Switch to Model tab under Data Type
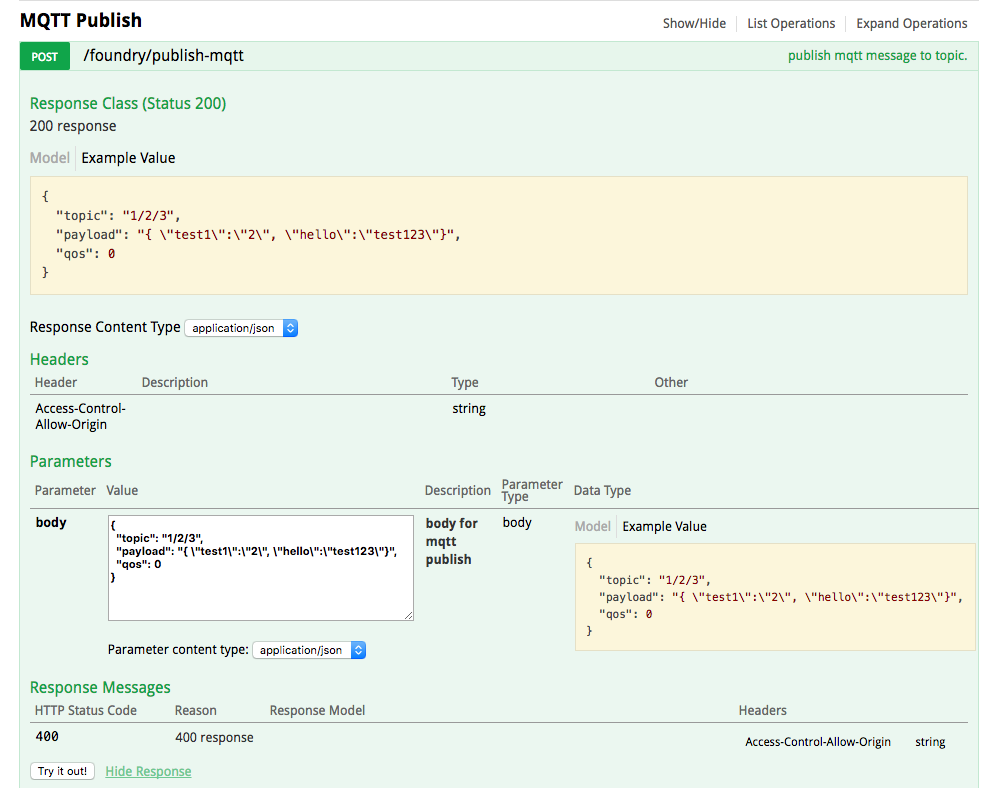Image resolution: width=989 pixels, height=788 pixels. pyautogui.click(x=592, y=526)
